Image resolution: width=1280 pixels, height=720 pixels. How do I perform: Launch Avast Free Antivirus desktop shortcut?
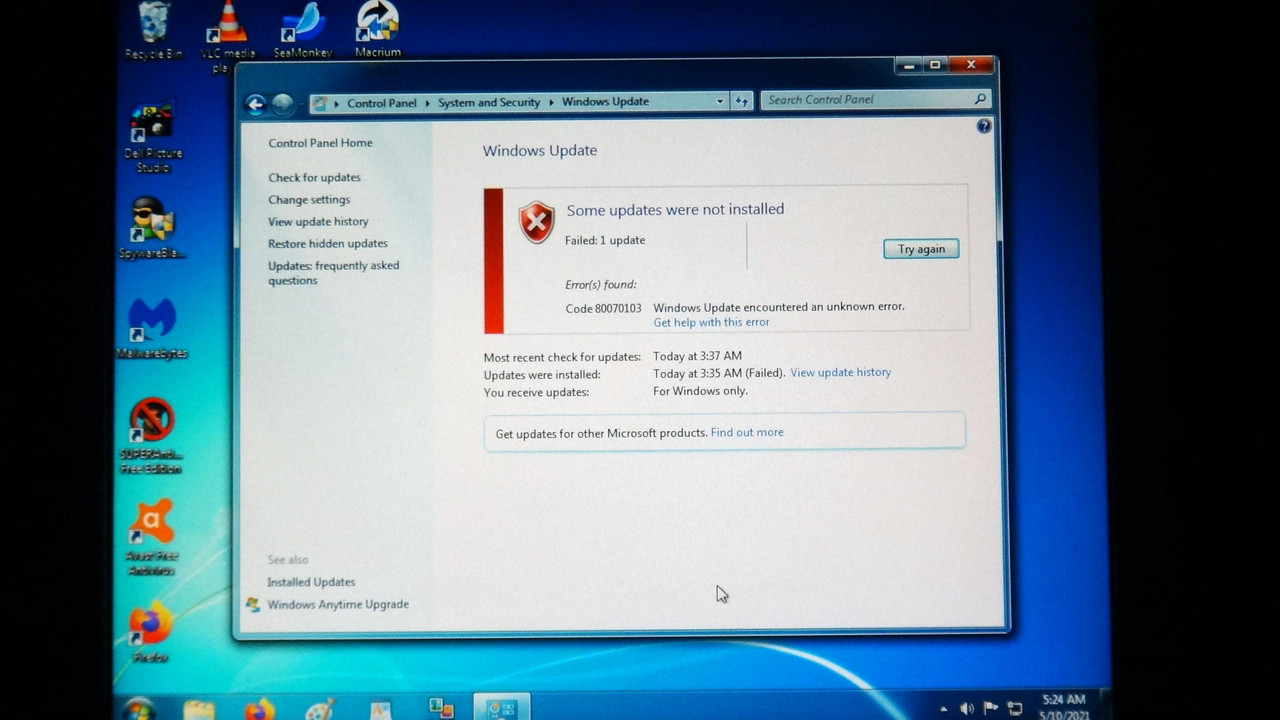point(151,538)
